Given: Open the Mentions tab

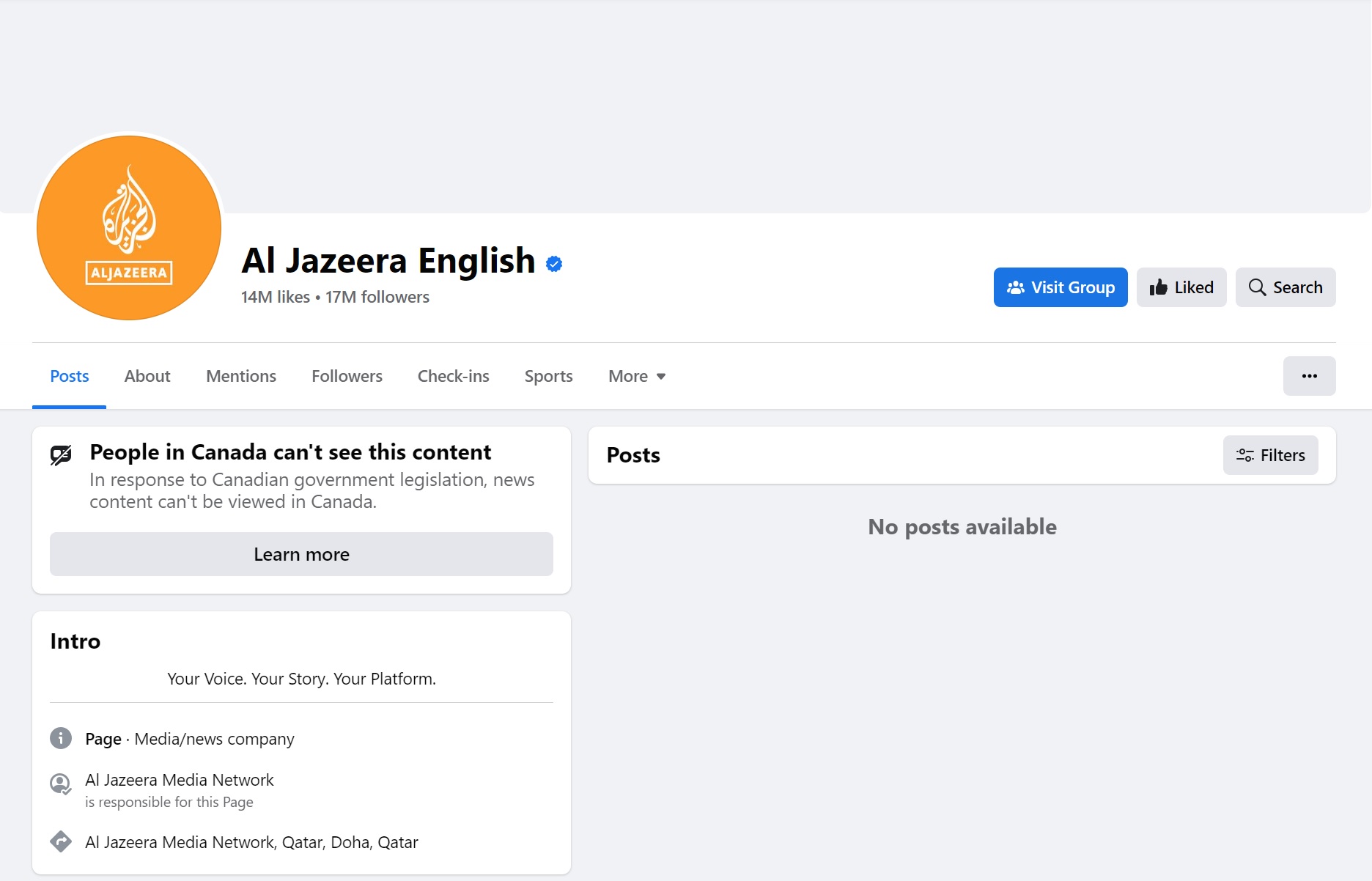Looking at the screenshot, I should click(240, 376).
